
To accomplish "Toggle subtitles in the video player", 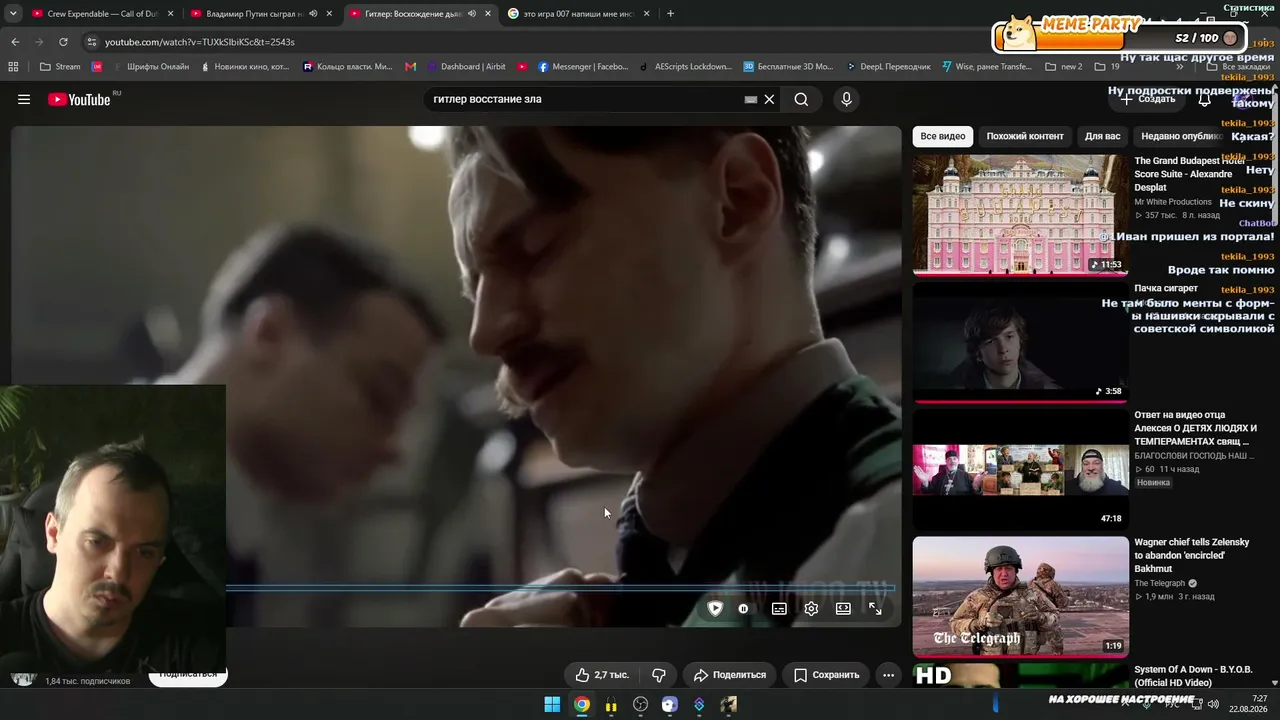I will pyautogui.click(x=779, y=608).
